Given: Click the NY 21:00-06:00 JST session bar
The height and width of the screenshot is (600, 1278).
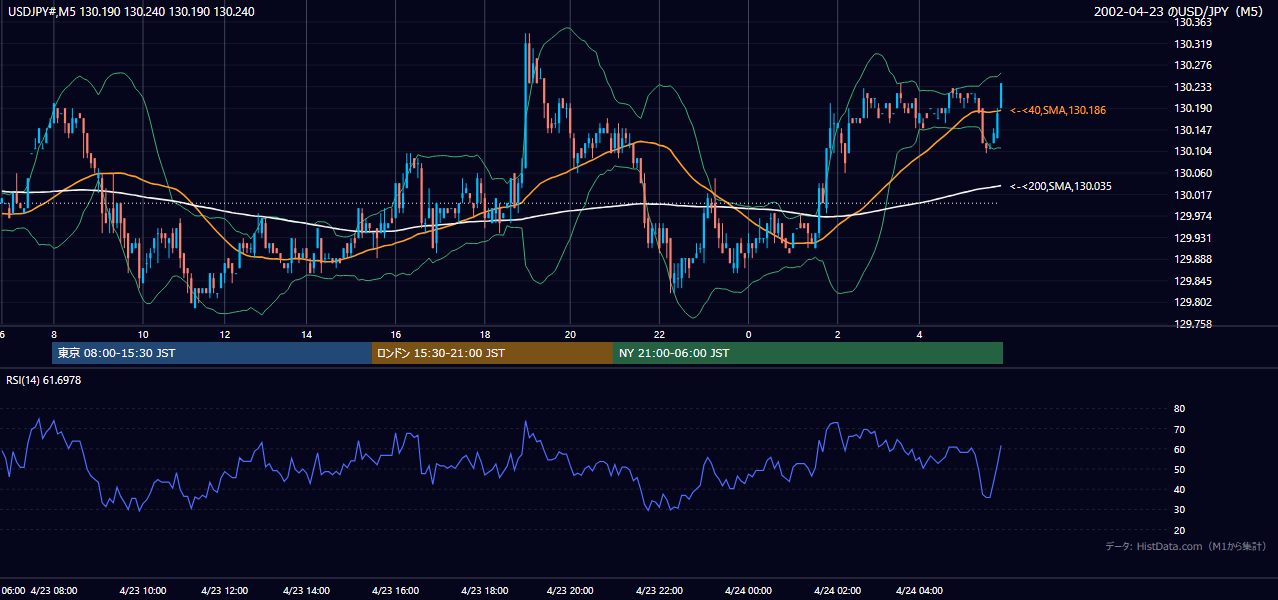Looking at the screenshot, I should [x=808, y=353].
